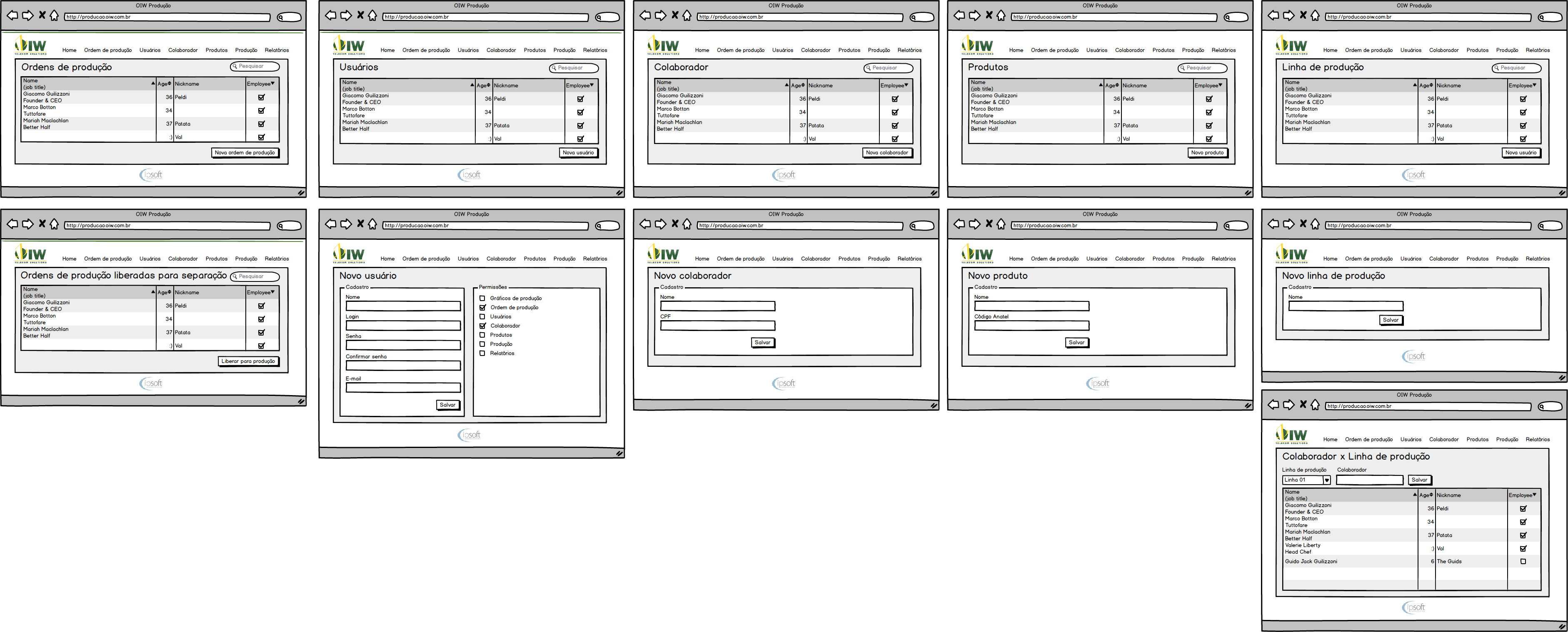Click Código Anatel field in Novo produto

pos(1032,326)
